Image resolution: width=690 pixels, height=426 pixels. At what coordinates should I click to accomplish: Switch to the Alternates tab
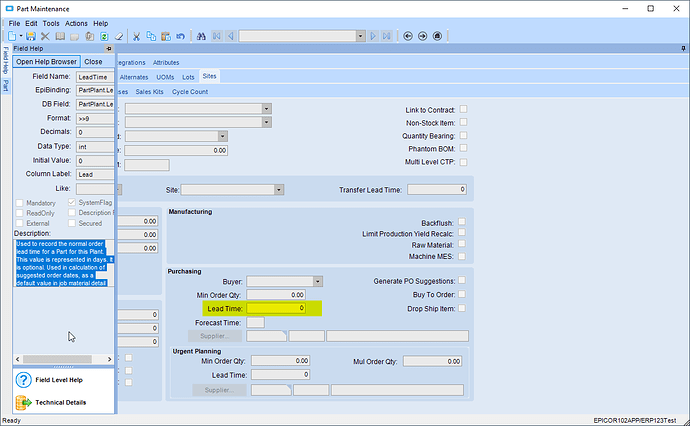(x=134, y=77)
